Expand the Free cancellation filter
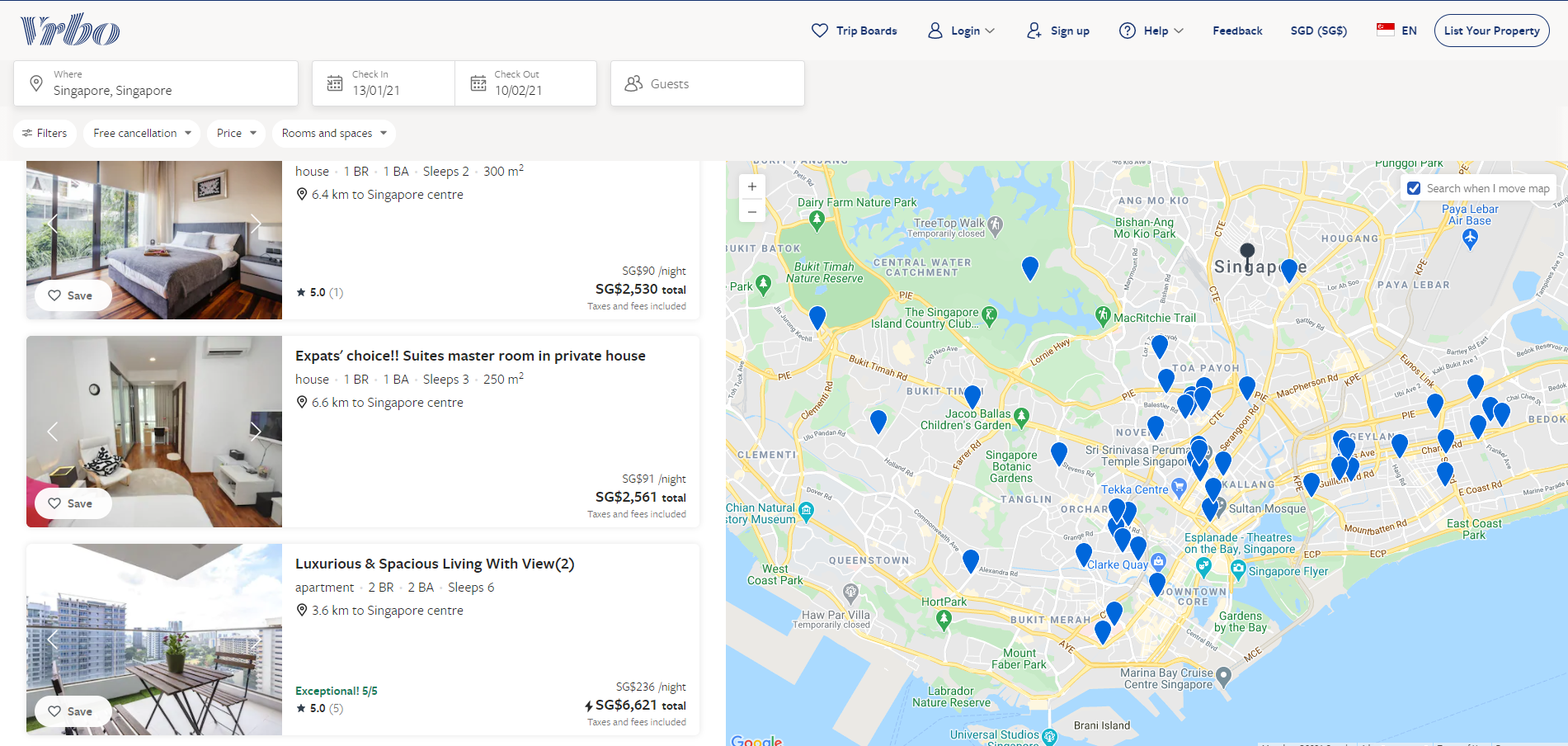This screenshot has height=746, width=1568. pyautogui.click(x=142, y=133)
